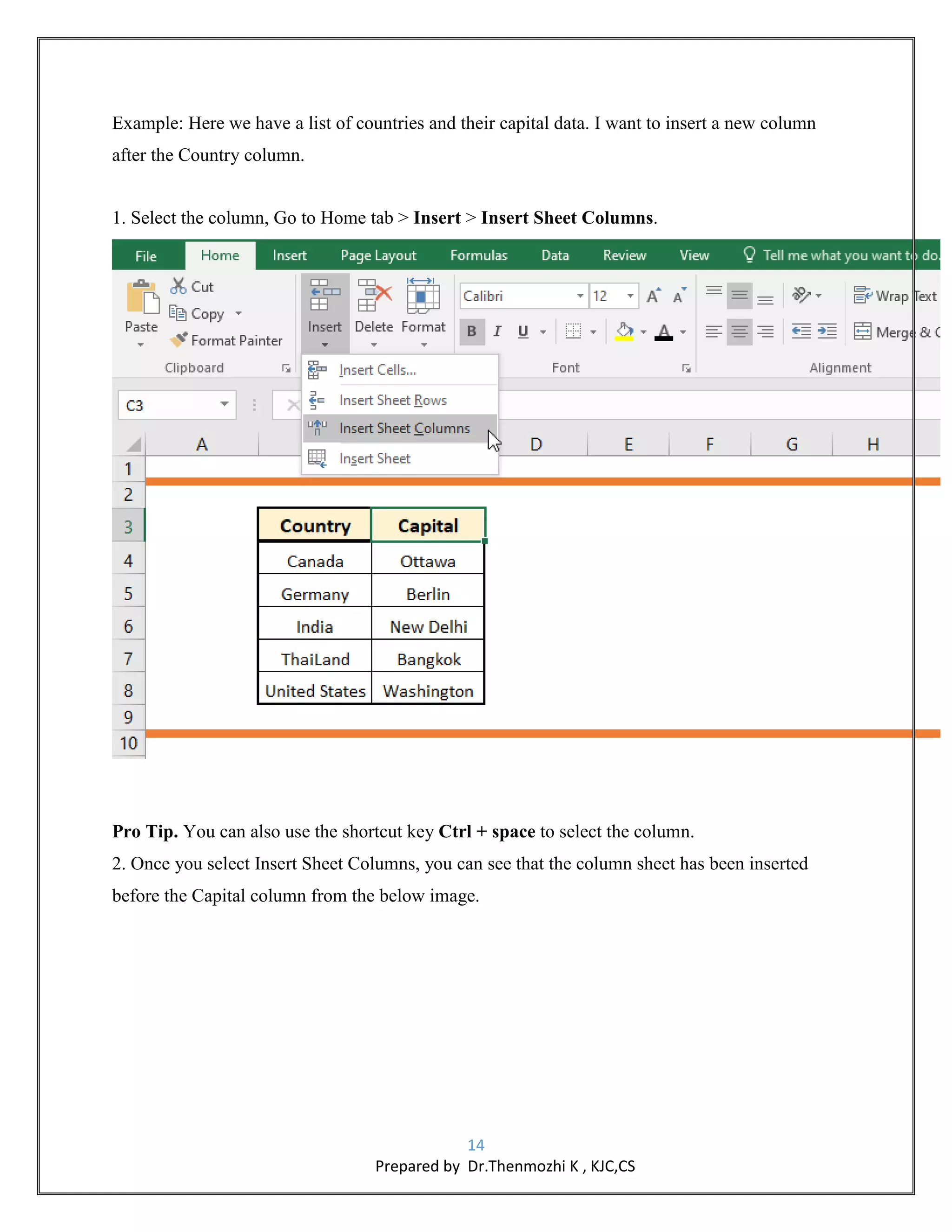Switch to the Page Layout tab
This screenshot has width=952, height=1232.
[378, 256]
